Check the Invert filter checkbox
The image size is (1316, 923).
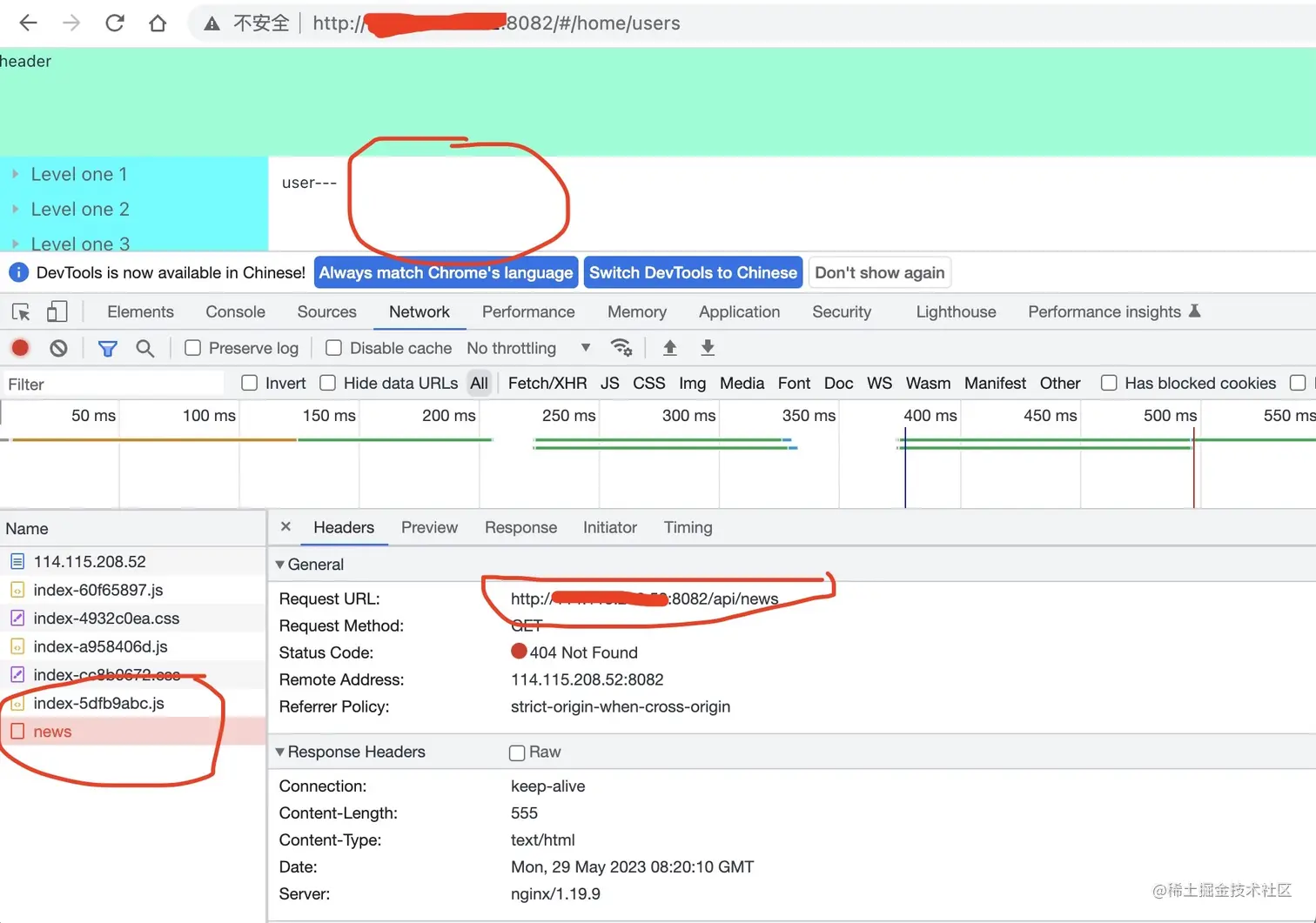(x=250, y=383)
